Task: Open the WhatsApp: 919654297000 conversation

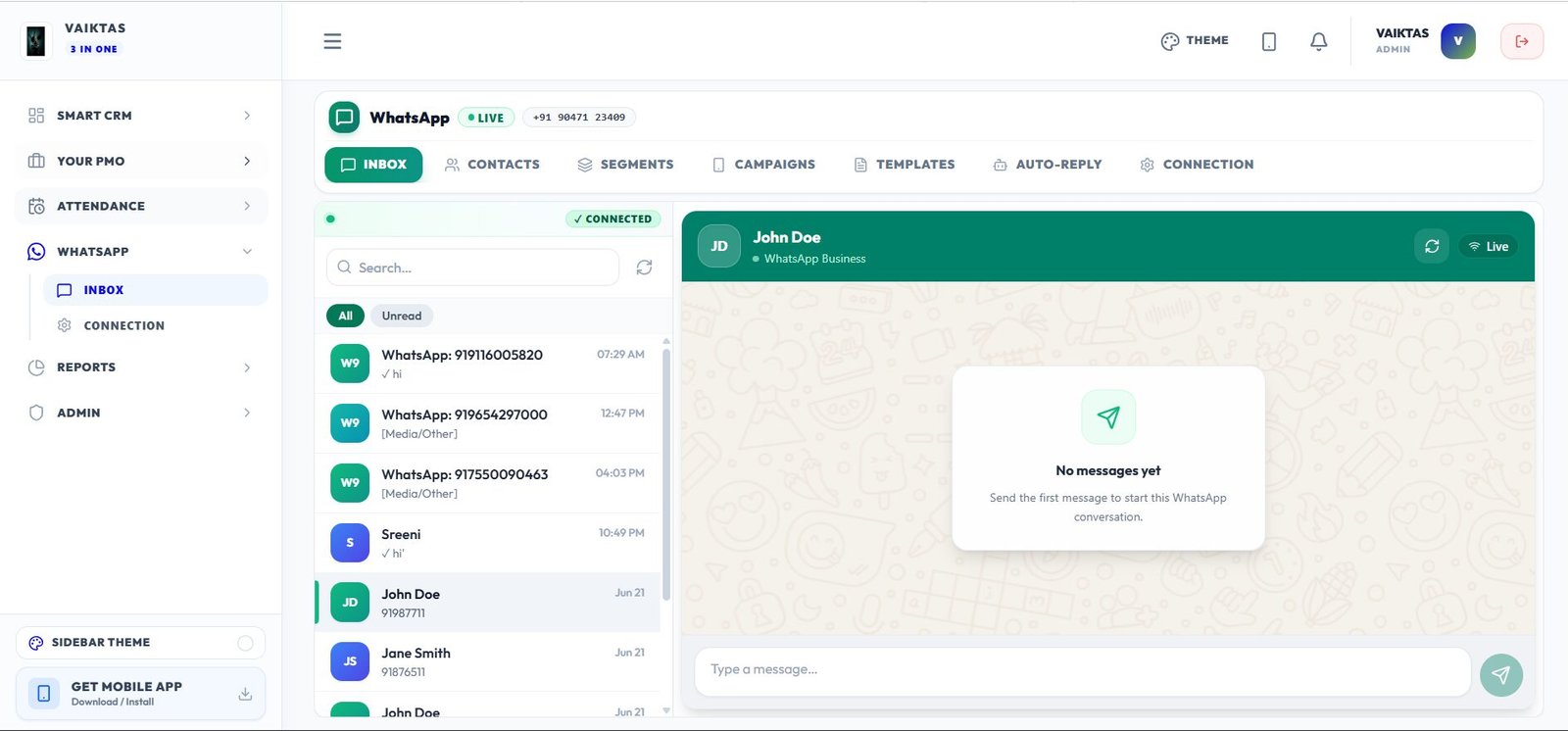Action: pos(487,423)
